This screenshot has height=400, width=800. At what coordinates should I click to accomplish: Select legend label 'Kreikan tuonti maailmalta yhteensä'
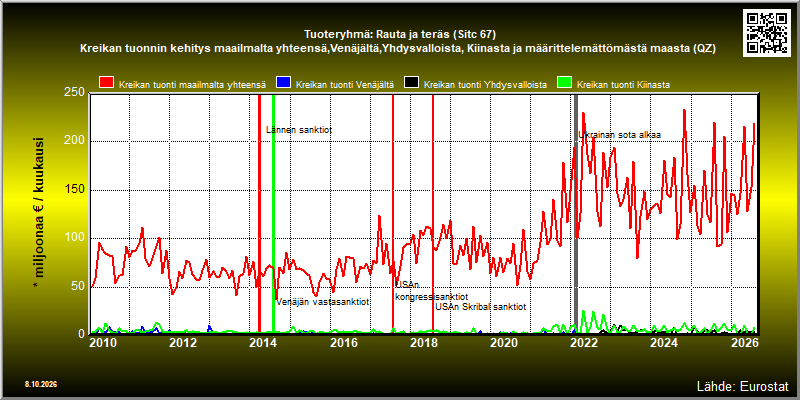[192, 85]
